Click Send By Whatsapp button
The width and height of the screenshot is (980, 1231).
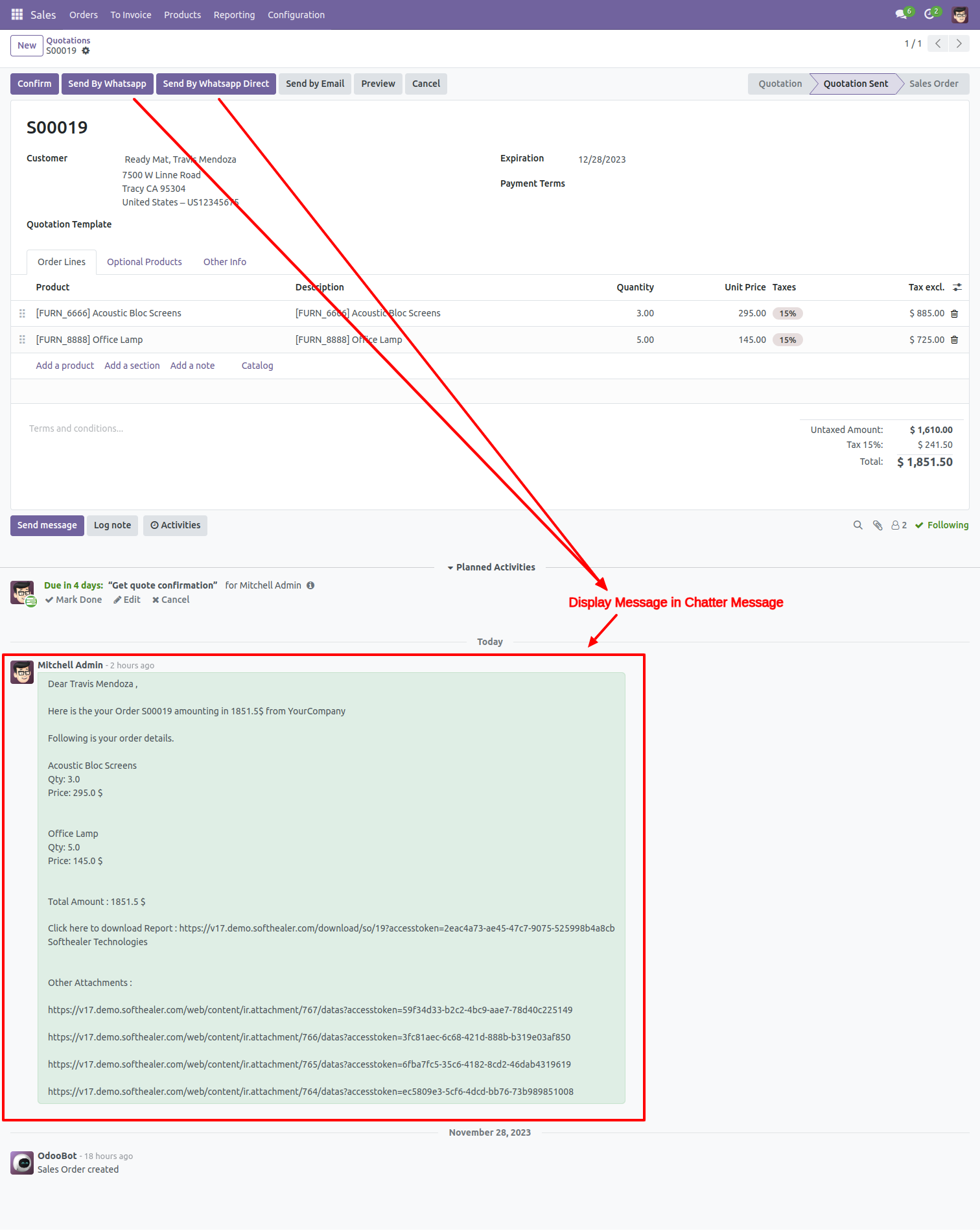(107, 84)
